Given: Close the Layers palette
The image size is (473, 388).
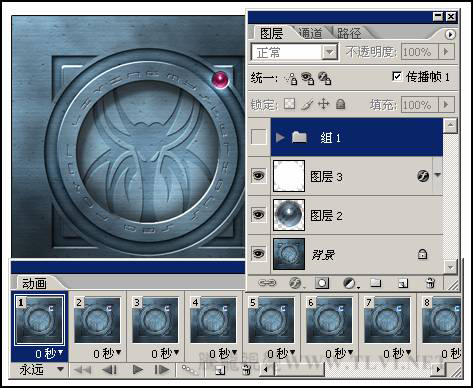Looking at the screenshot, I should coord(451,16).
